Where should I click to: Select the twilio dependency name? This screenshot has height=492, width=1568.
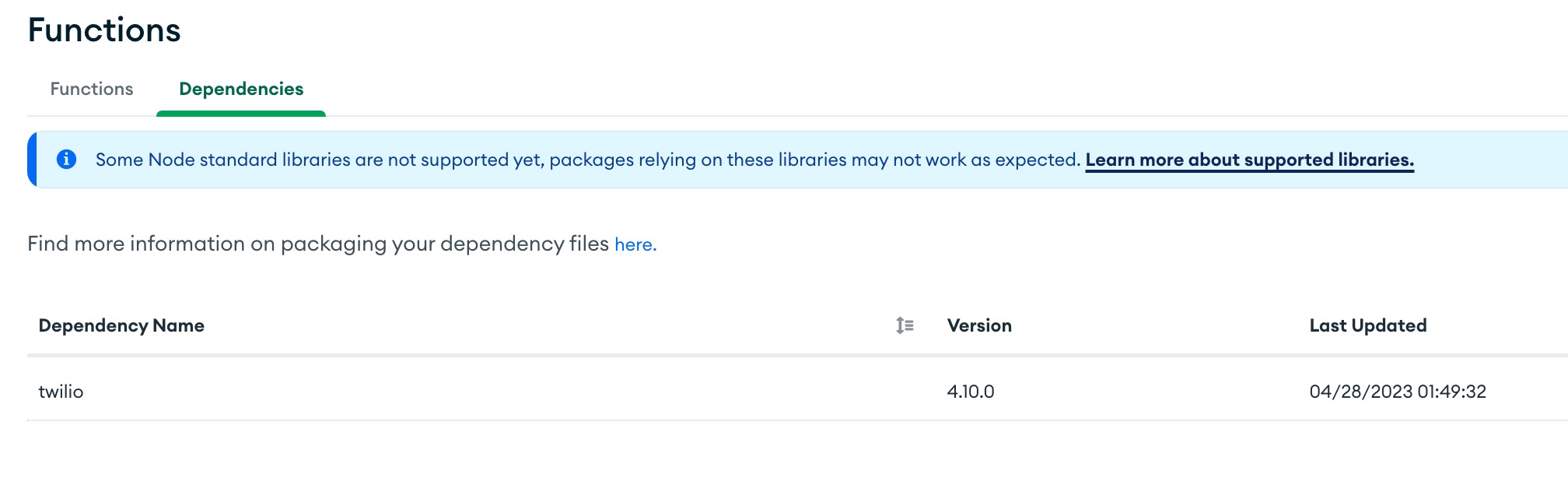[x=61, y=392]
